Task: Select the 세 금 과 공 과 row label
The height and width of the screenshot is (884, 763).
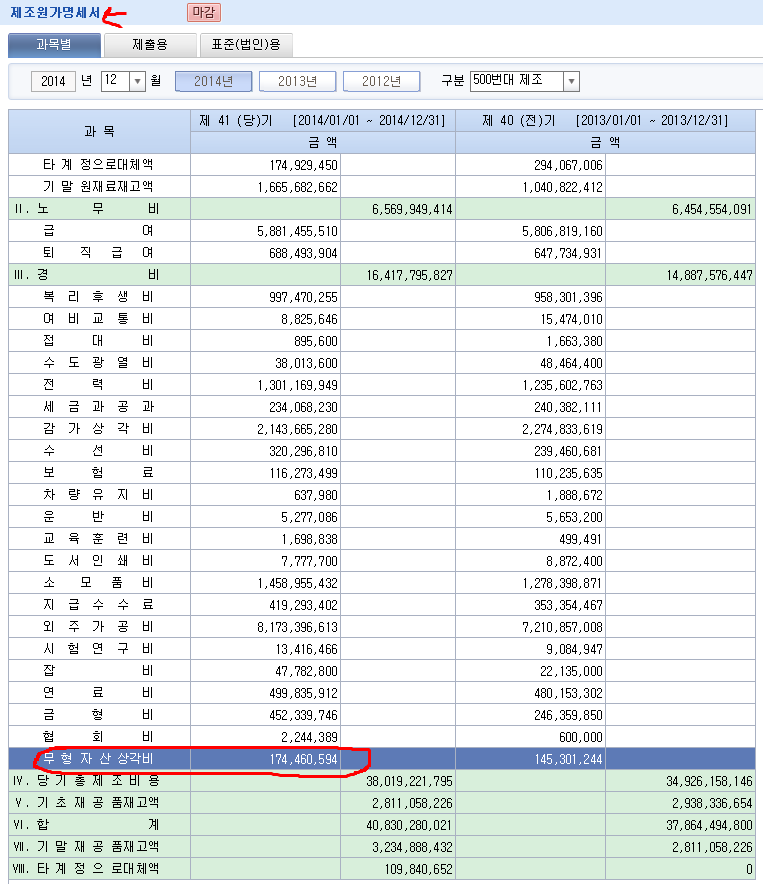Action: pyautogui.click(x=98, y=406)
